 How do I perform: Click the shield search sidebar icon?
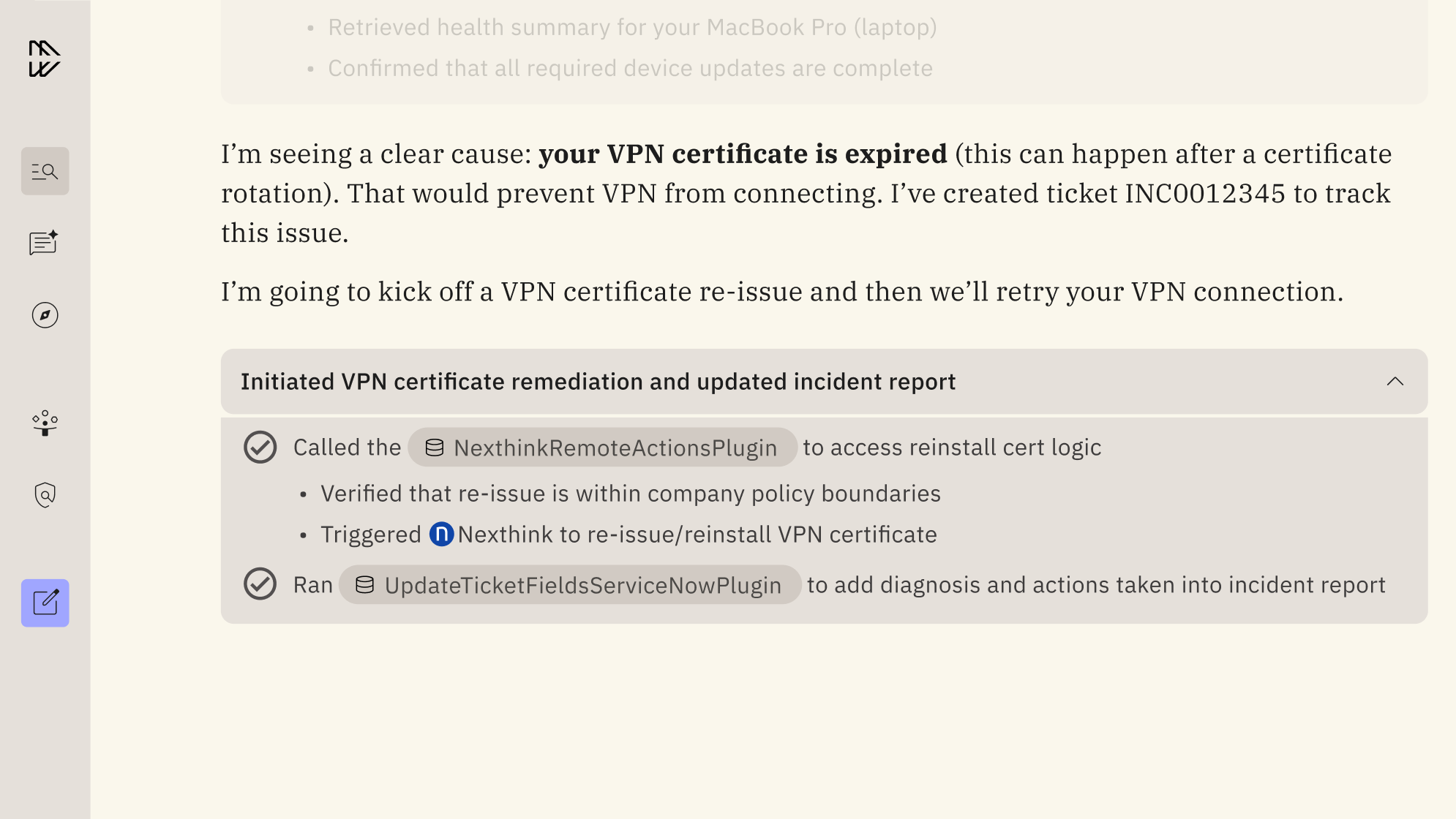tap(45, 495)
